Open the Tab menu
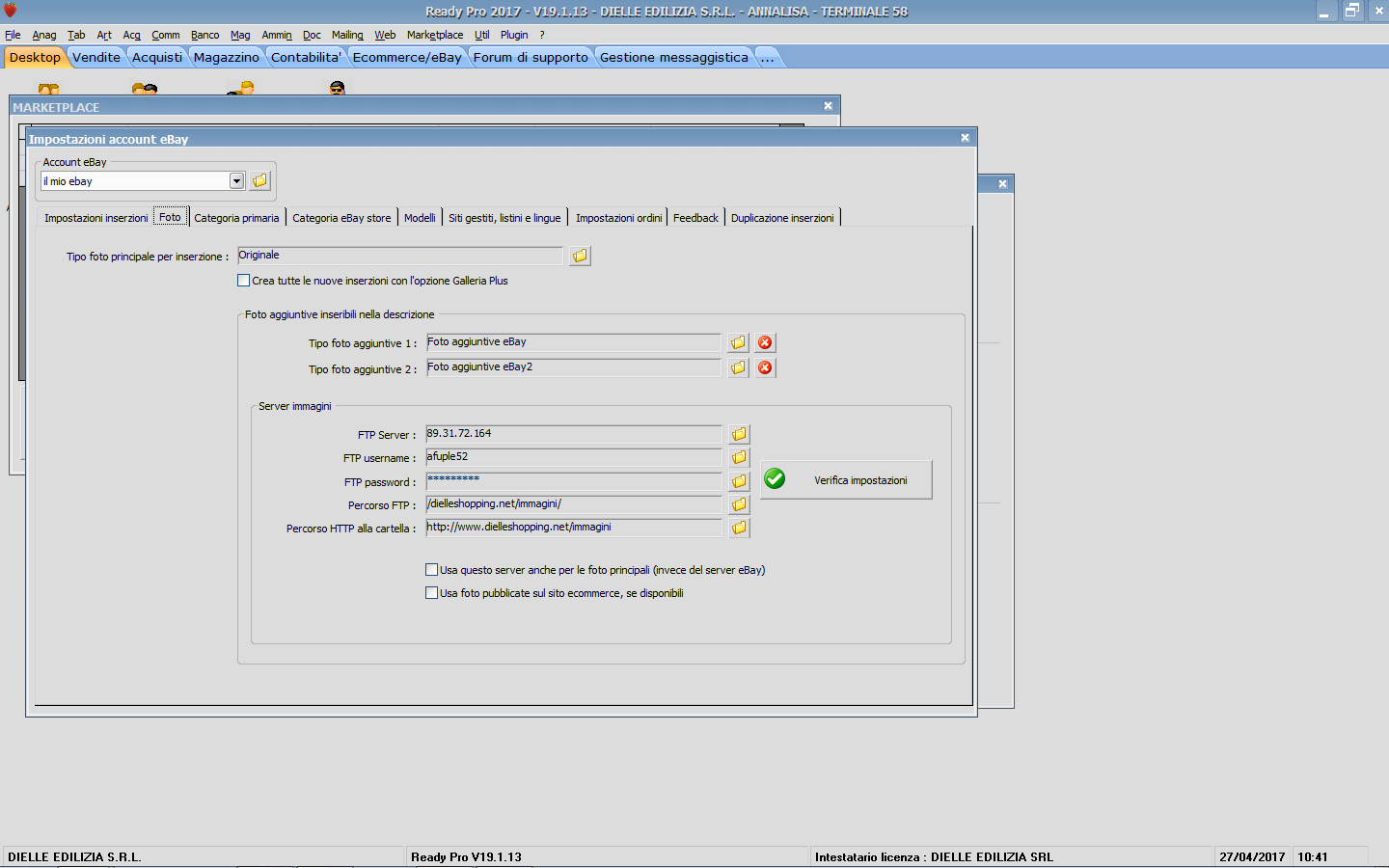This screenshot has height=868, width=1389. [x=76, y=35]
